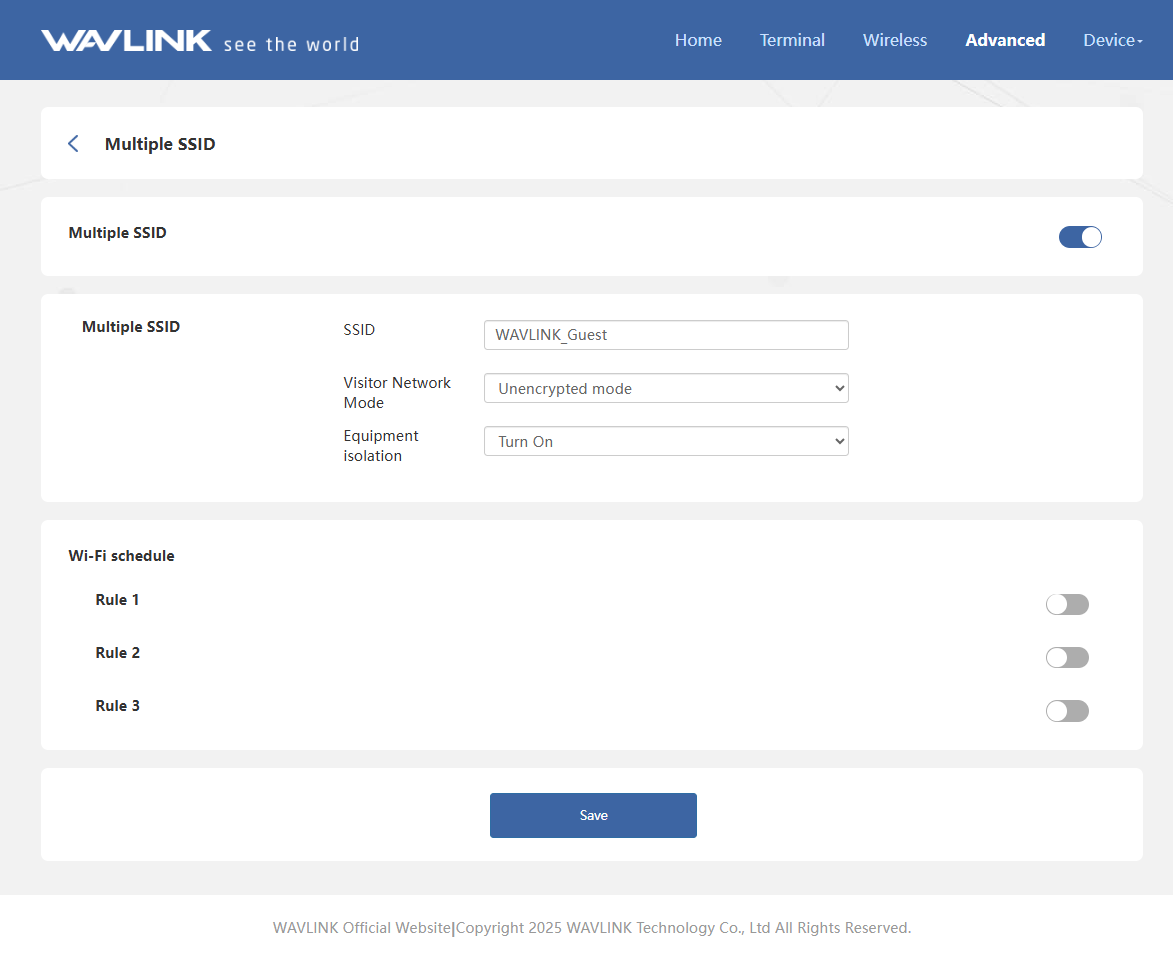The width and height of the screenshot is (1173, 957).
Task: Select the Advanced navigation item
Action: [x=1005, y=40]
